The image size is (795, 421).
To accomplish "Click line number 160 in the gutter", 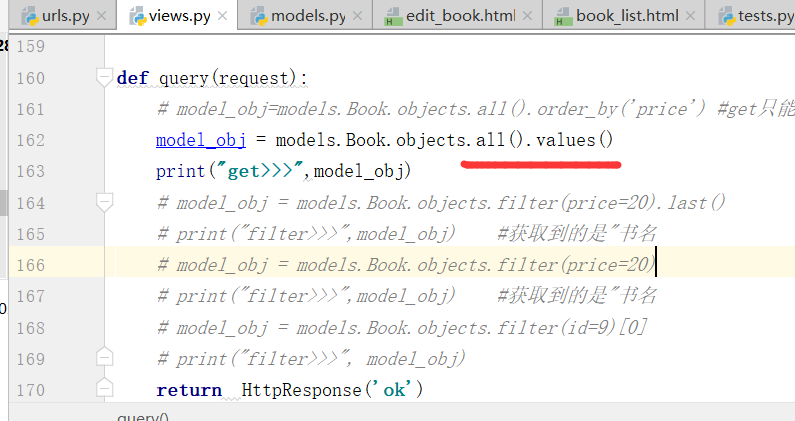I will 30,78.
